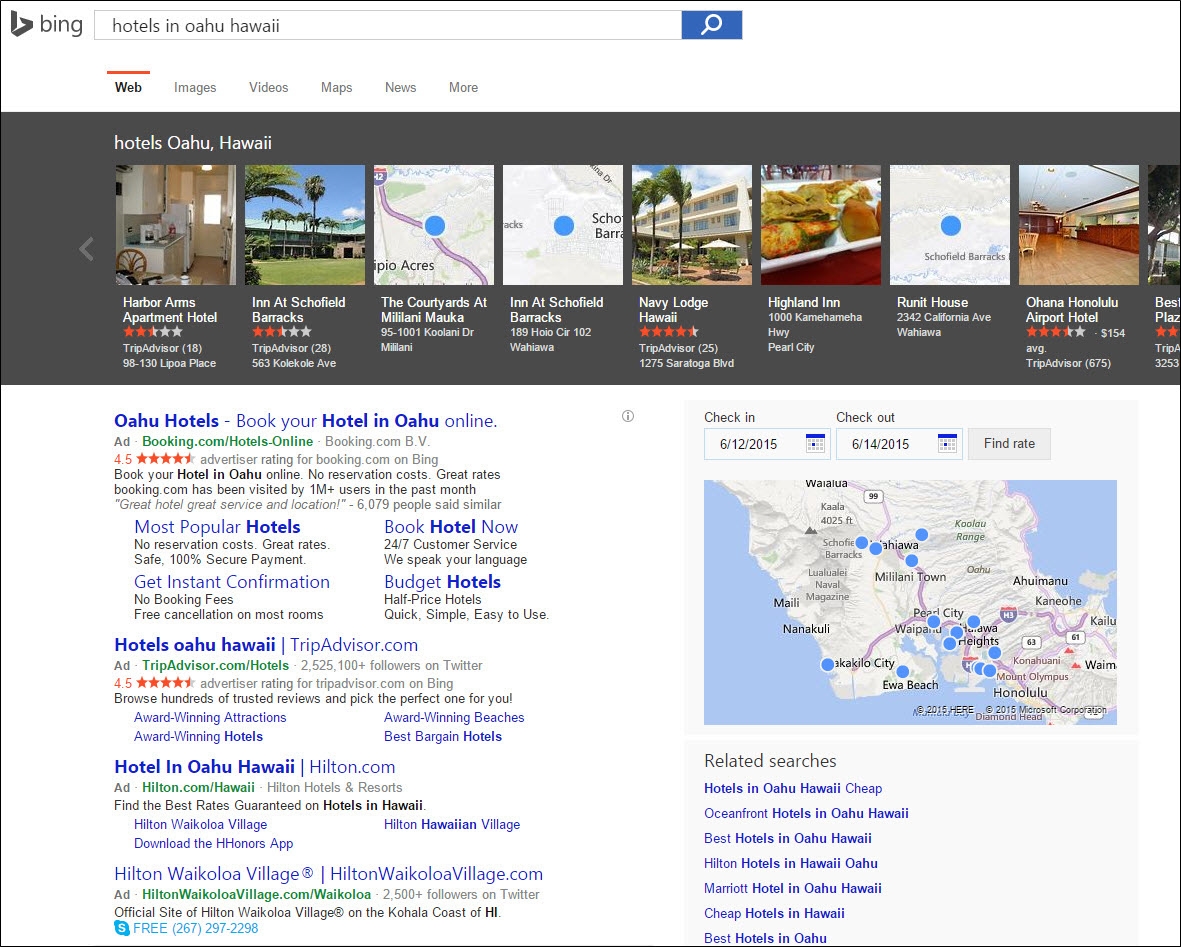The width and height of the screenshot is (1181, 947).
Task: Click the magnifying glass search button
Action: (712, 25)
